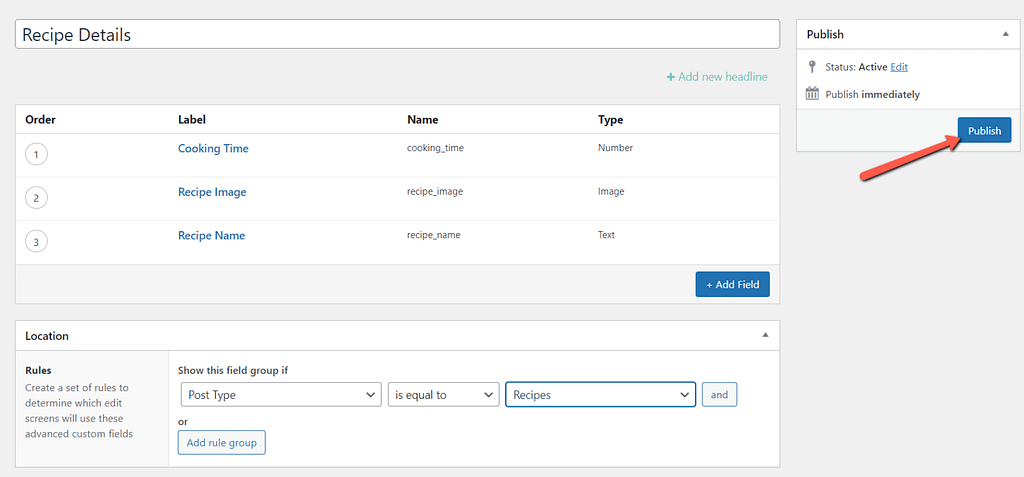
Task: Click the Recipe Details title field
Action: [x=397, y=34]
